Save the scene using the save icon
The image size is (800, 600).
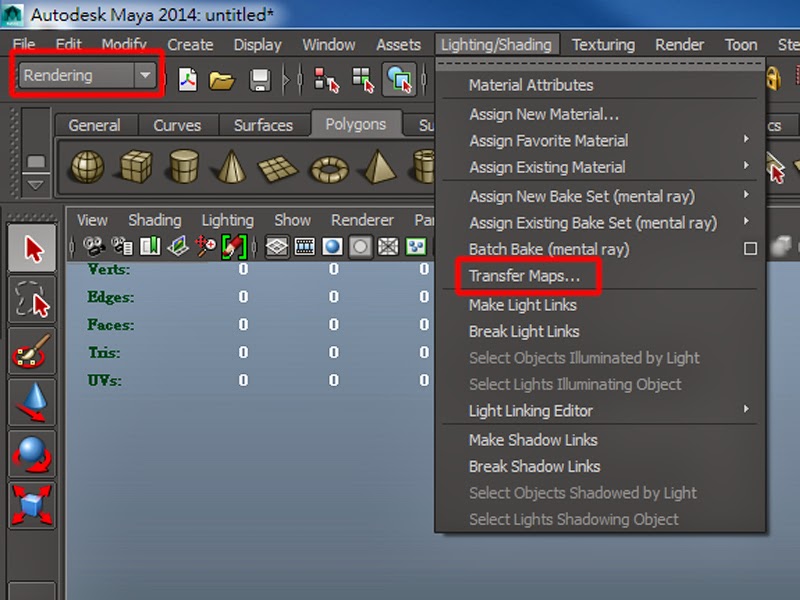[x=258, y=81]
